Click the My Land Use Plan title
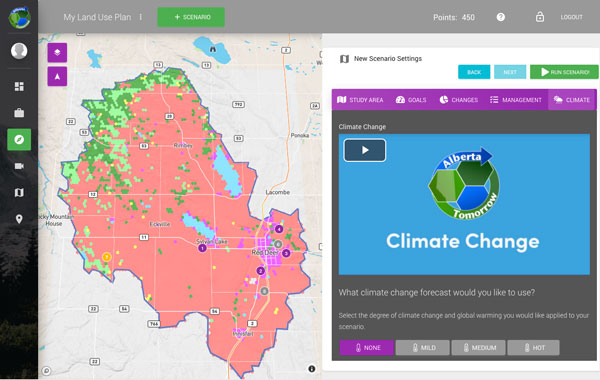The height and width of the screenshot is (380, 600). coord(97,17)
